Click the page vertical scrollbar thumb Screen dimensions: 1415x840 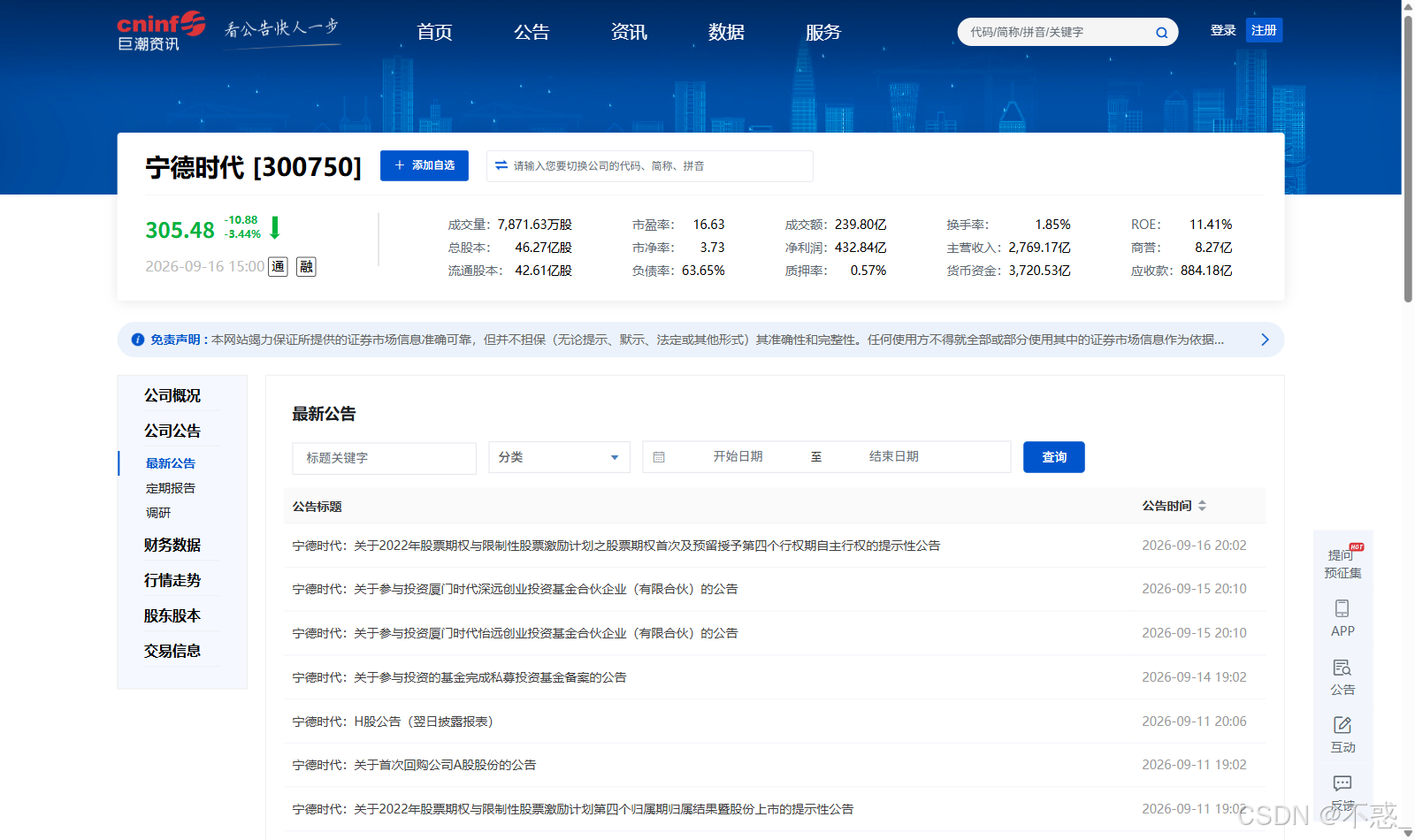[x=1408, y=157]
